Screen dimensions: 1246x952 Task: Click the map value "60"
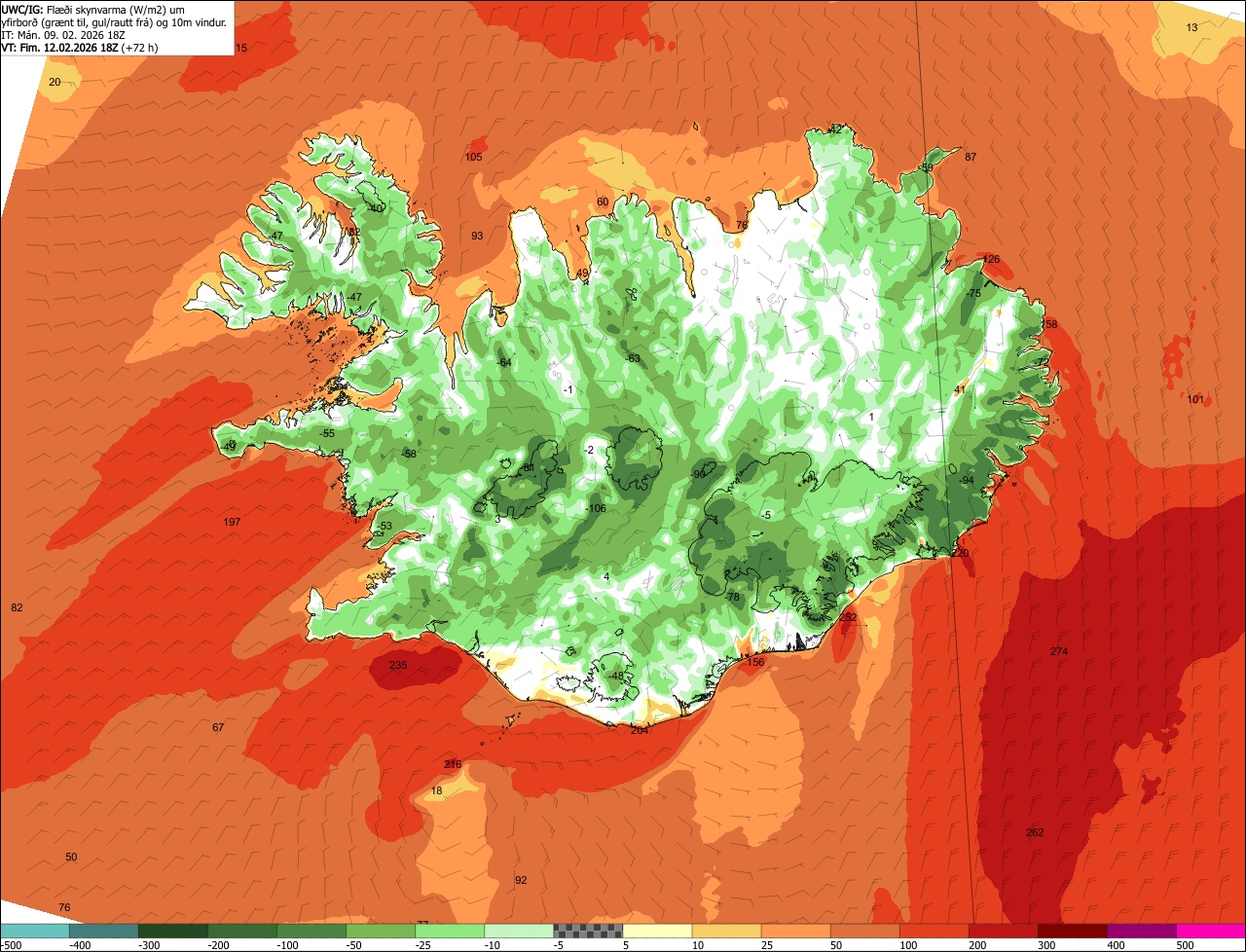click(603, 201)
